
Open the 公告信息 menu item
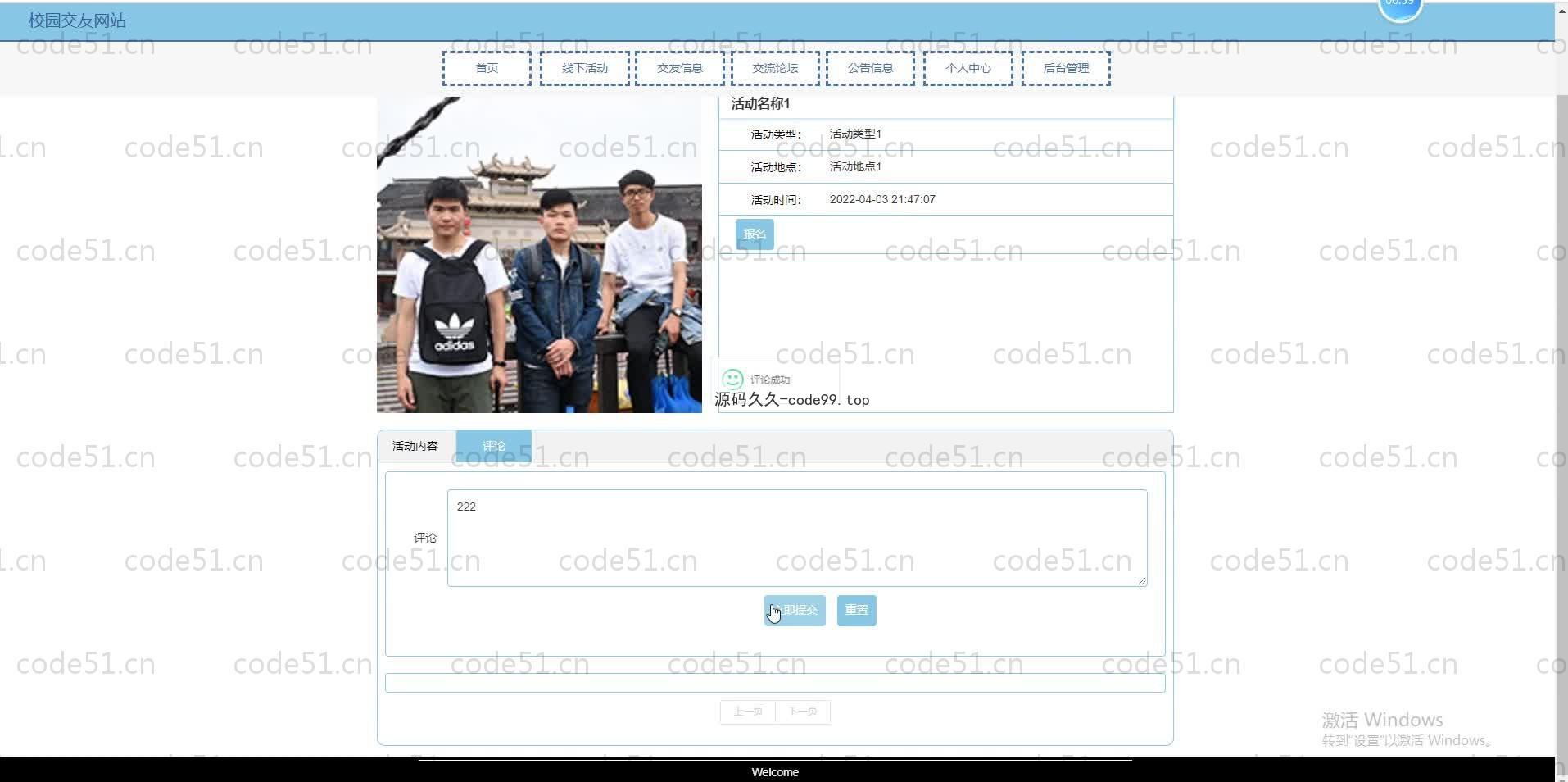tap(870, 69)
